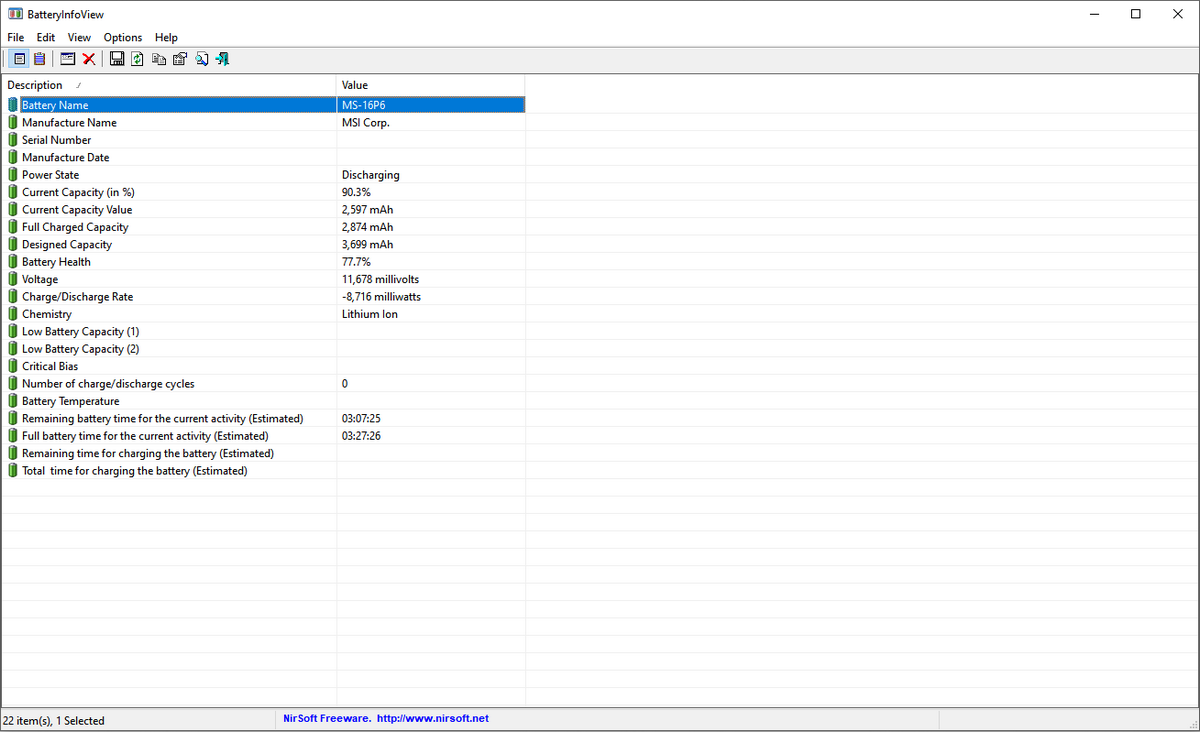Open the Help menu
Screen dimensions: 1200x732
pos(166,37)
